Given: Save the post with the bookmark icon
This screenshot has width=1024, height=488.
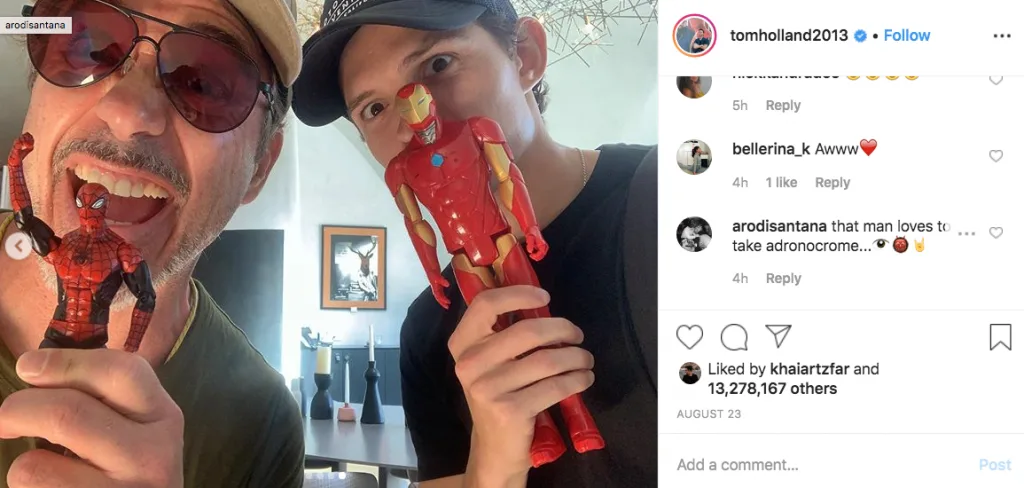Looking at the screenshot, I should tap(1000, 337).
